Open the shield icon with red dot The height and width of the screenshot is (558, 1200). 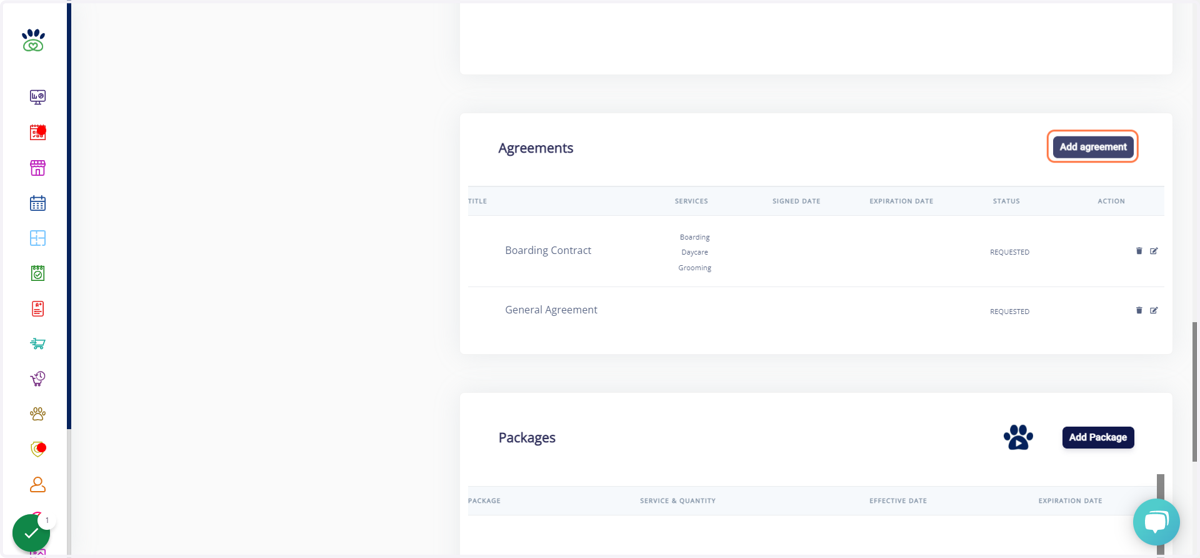click(37, 449)
